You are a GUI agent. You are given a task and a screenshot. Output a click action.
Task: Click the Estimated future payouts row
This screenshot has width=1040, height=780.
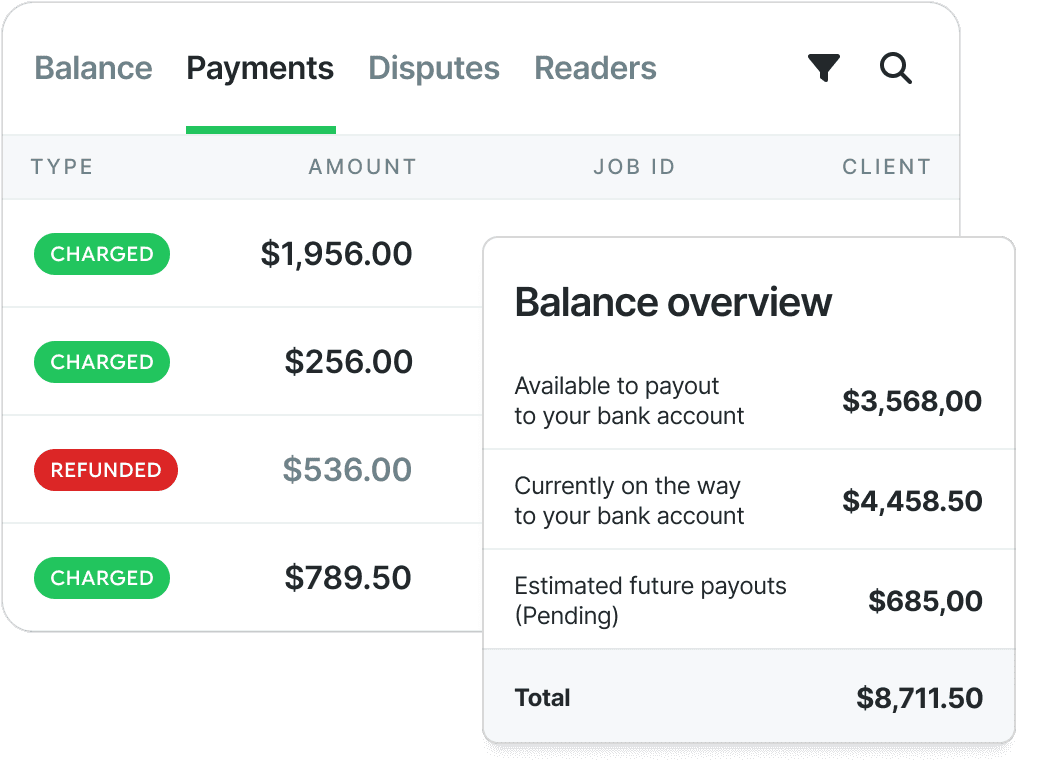[x=749, y=600]
